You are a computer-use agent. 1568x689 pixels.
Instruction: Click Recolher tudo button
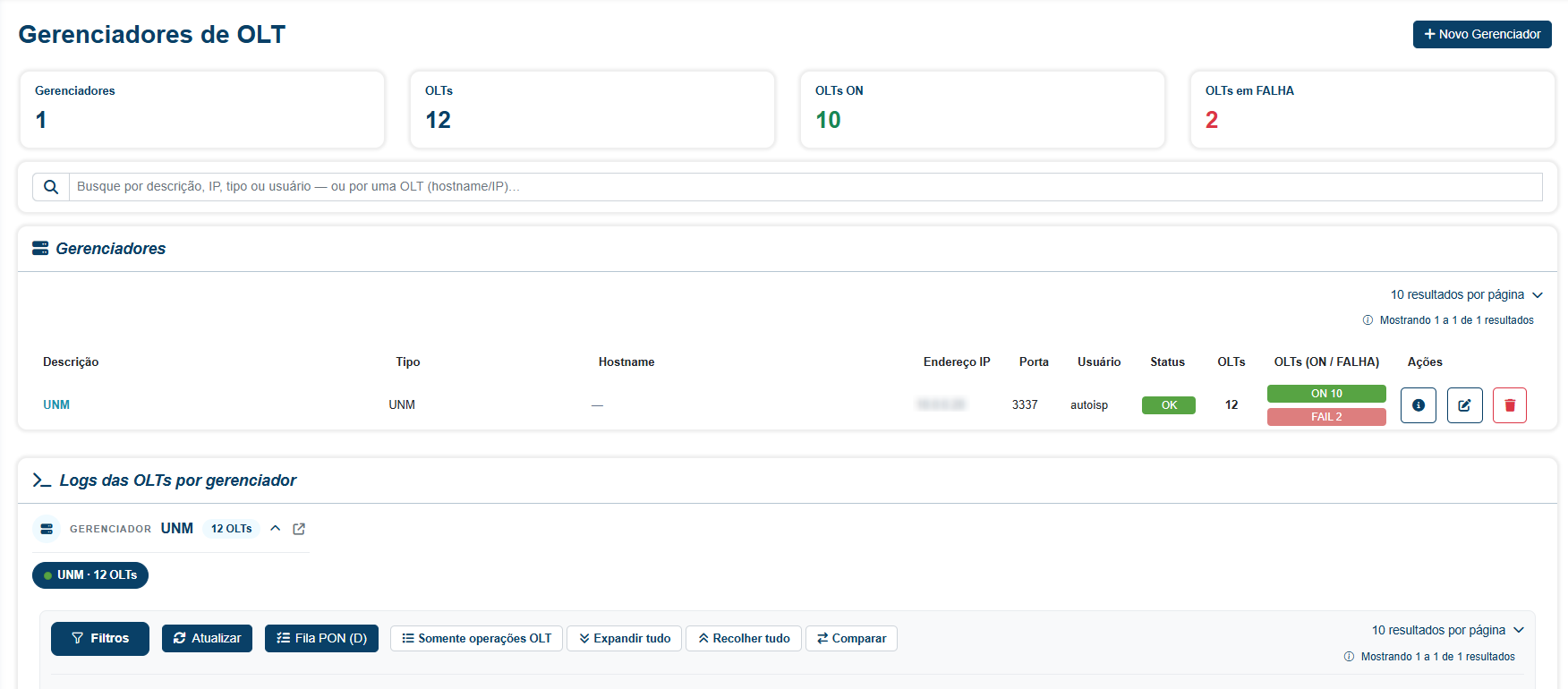point(744,638)
